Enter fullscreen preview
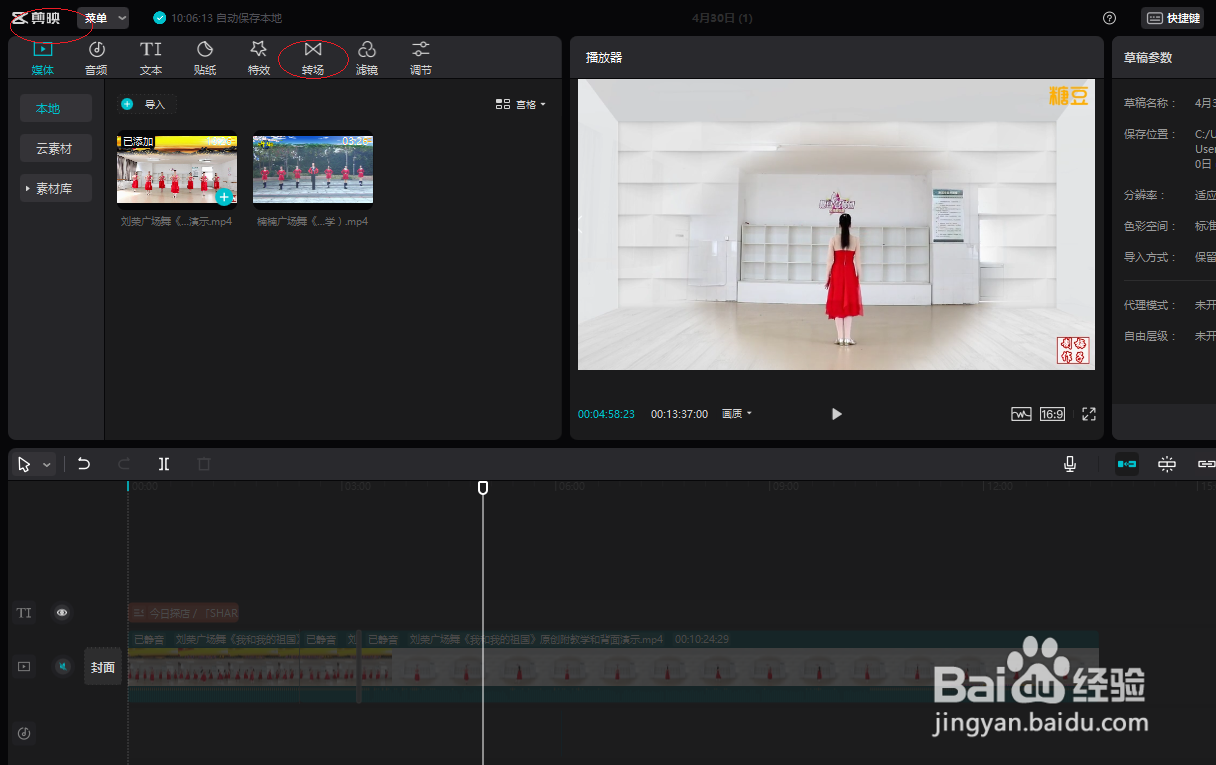Viewport: 1216px width, 765px height. click(1089, 414)
